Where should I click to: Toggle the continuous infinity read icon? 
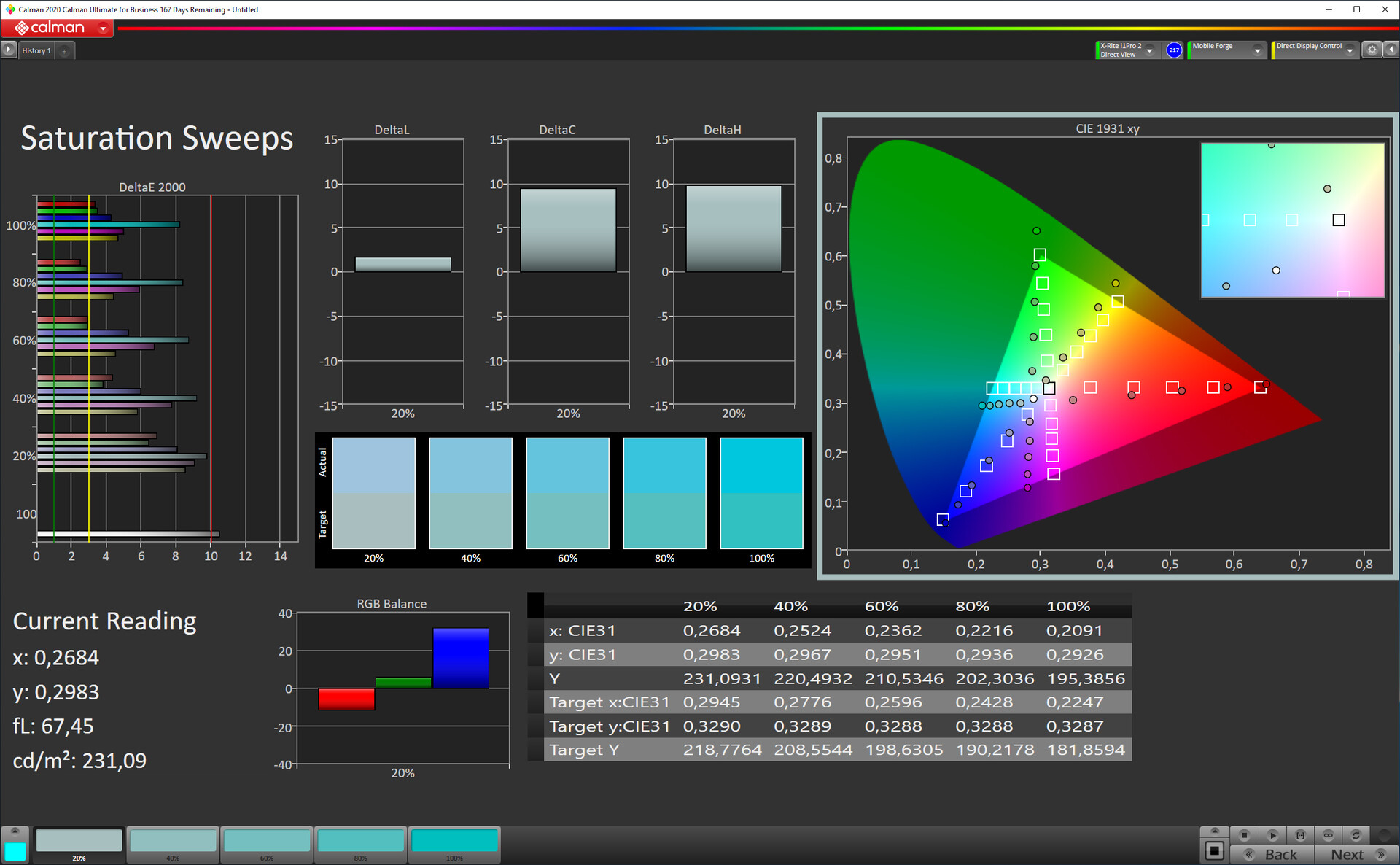tap(1328, 835)
